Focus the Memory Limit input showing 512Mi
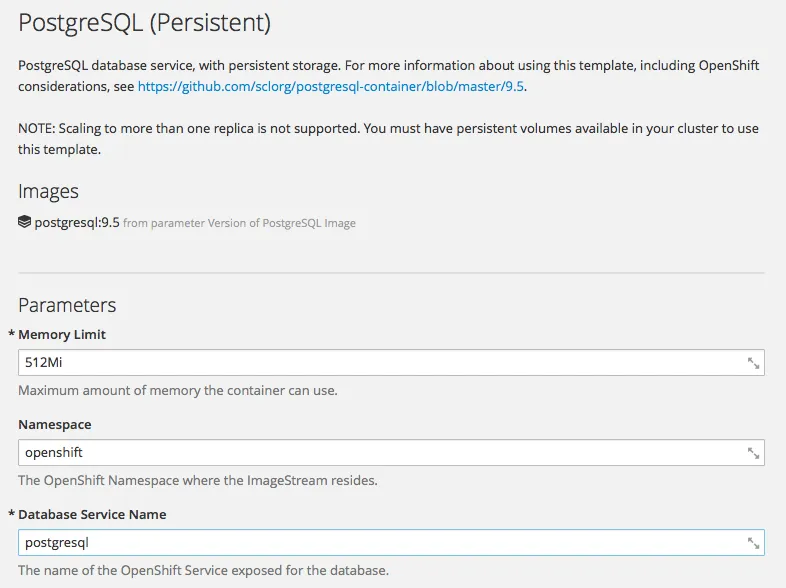 pos(380,363)
